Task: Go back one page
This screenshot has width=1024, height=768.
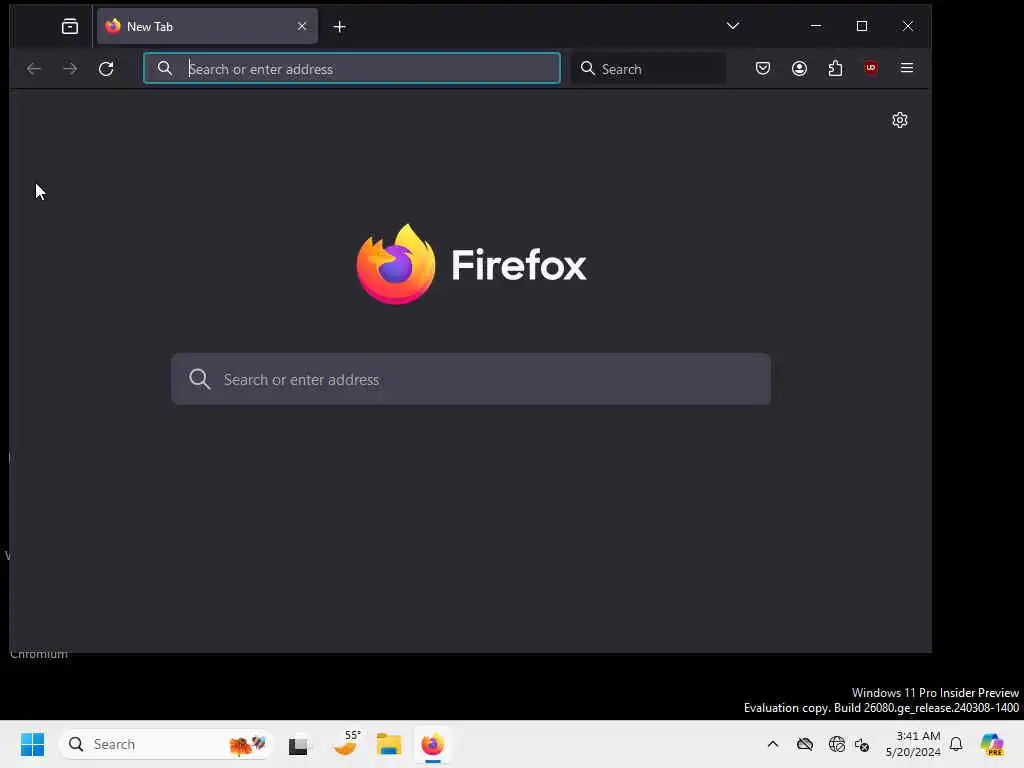Action: point(34,69)
